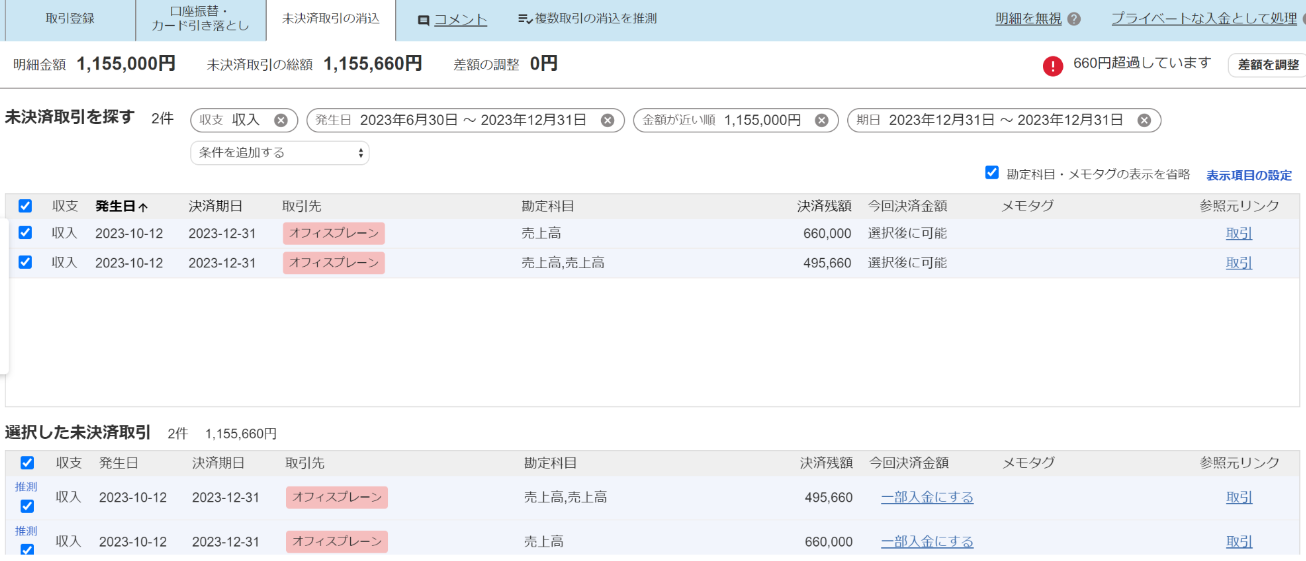The height and width of the screenshot is (561, 1306).
Task: Toggle the select-all checkbox in the search table header
Action: point(25,206)
